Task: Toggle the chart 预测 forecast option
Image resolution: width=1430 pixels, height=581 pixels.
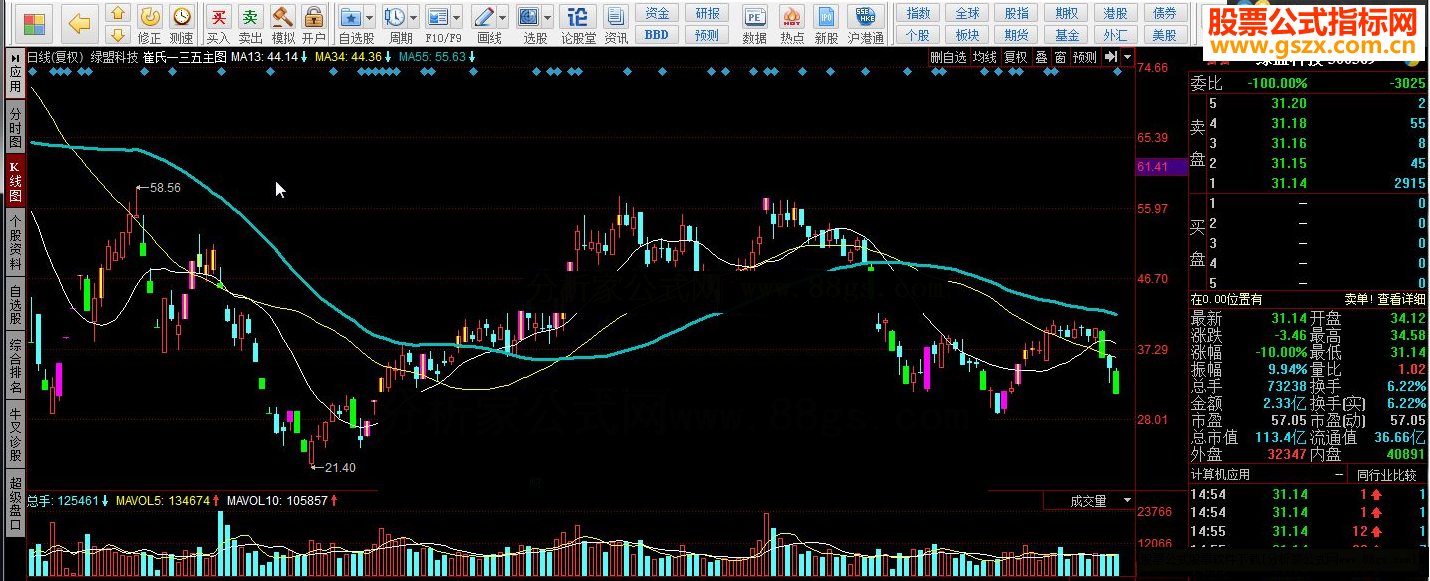Action: [1084, 57]
